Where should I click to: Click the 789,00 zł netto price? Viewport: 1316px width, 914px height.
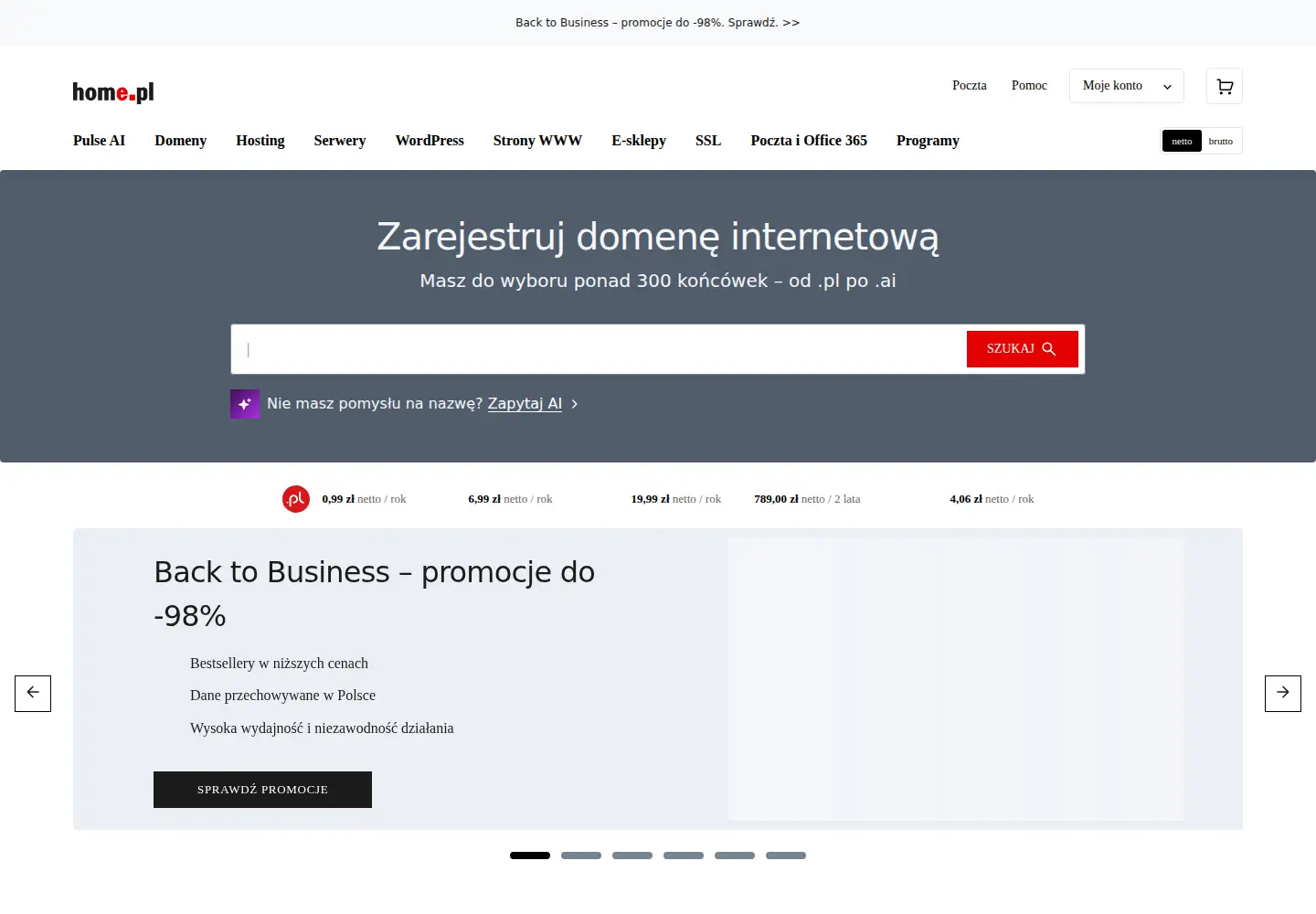click(x=807, y=499)
